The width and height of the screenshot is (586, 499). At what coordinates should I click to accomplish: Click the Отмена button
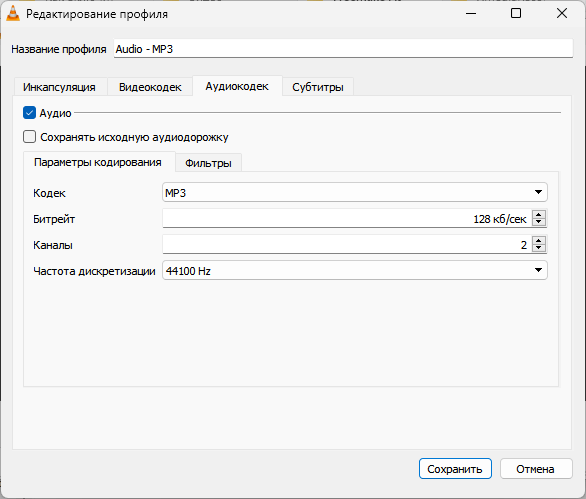point(536,469)
